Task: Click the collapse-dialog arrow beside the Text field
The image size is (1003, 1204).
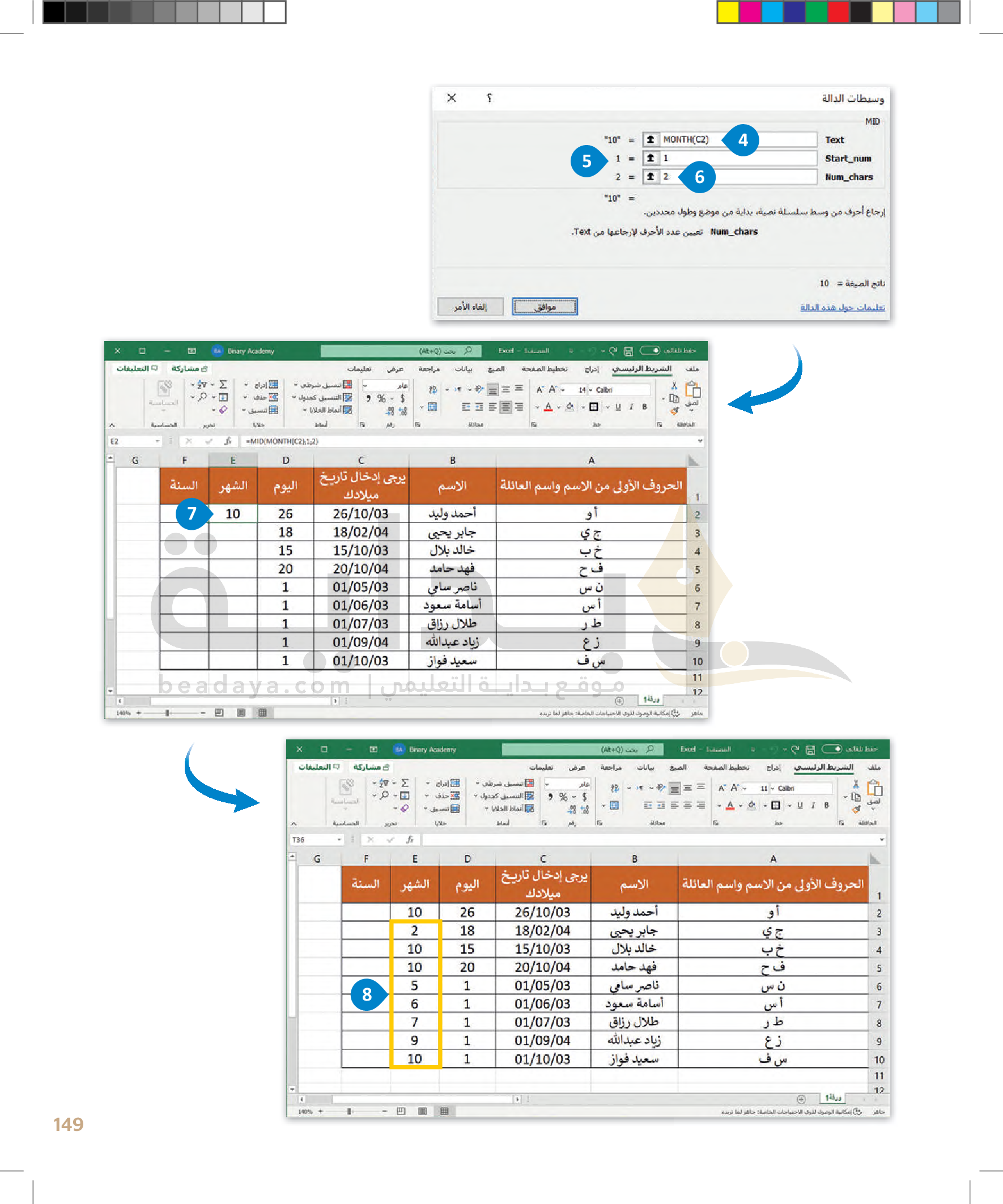Action: click(651, 139)
